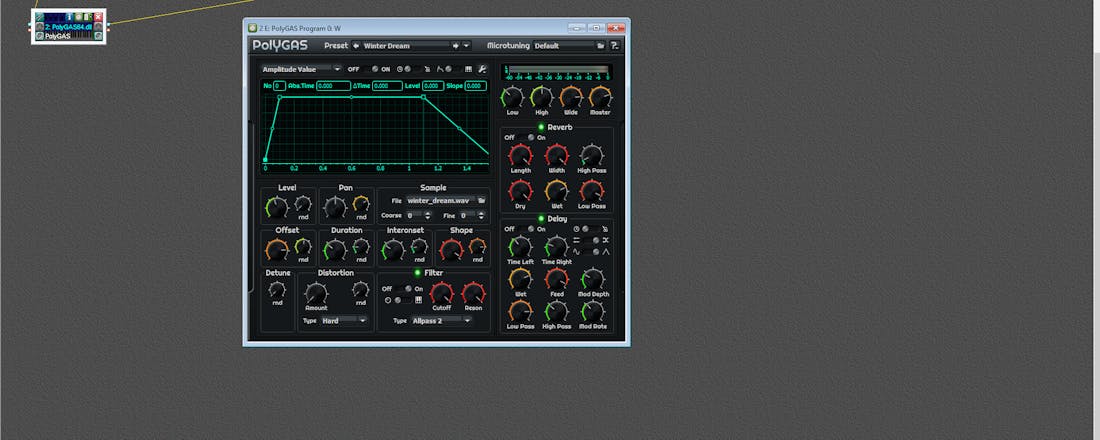Click the Delay Feed knob
1100x440 pixels.
pos(556,279)
